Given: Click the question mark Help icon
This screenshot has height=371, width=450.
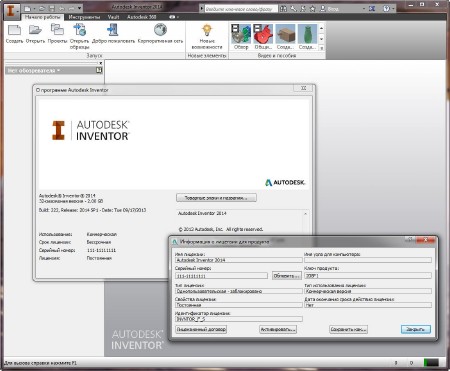Looking at the screenshot, I should coord(386,9).
